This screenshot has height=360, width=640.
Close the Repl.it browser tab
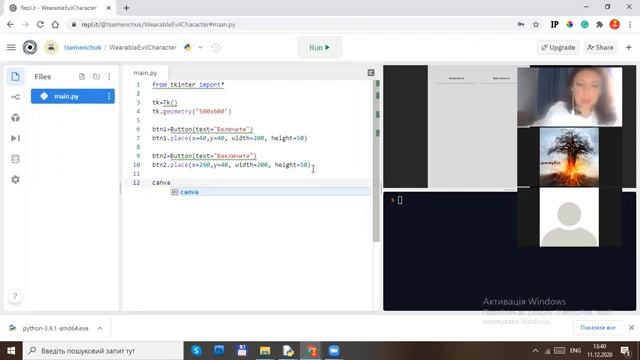pos(109,8)
